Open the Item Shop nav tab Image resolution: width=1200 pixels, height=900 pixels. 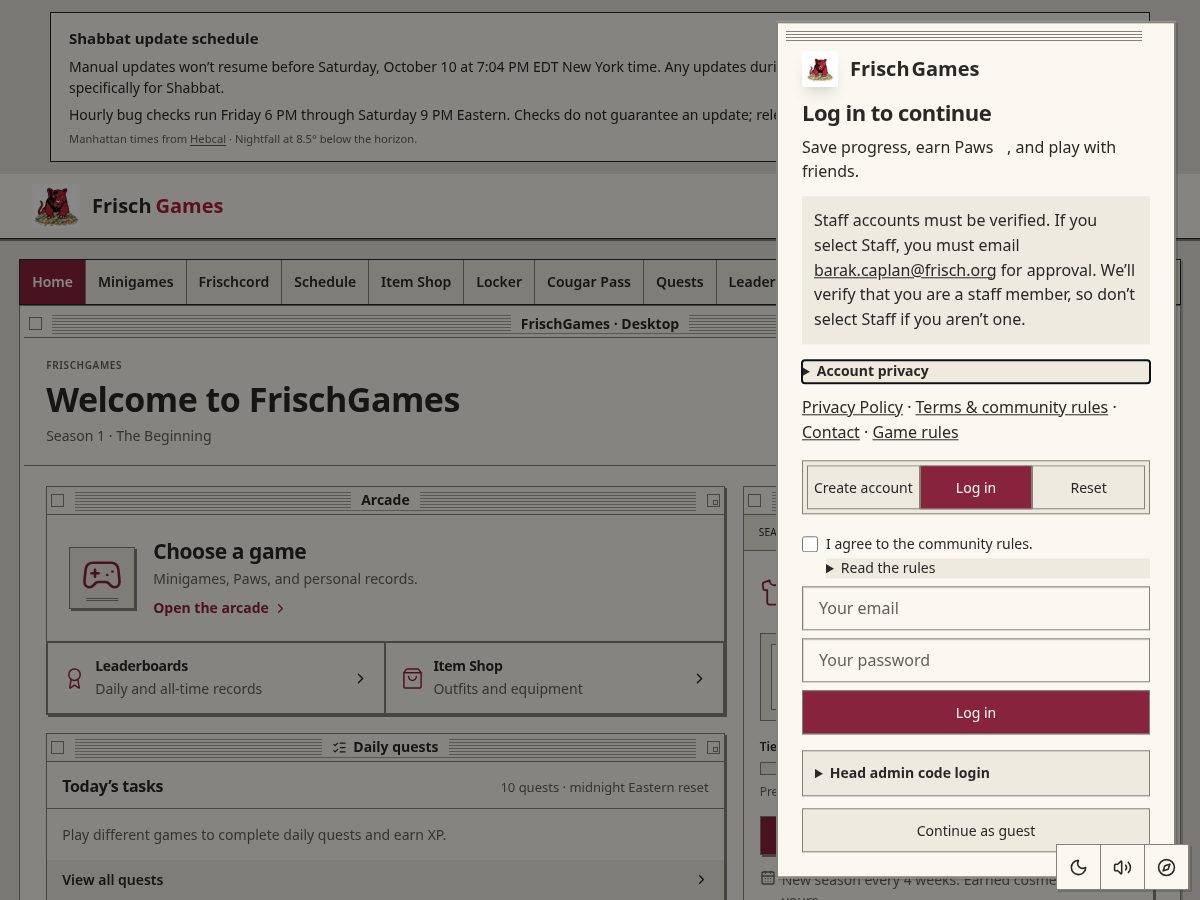[416, 282]
